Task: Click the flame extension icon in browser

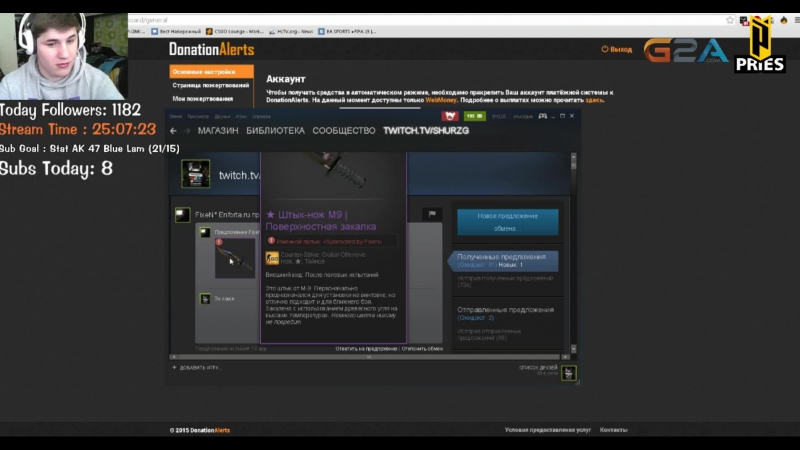Action: tap(784, 20)
